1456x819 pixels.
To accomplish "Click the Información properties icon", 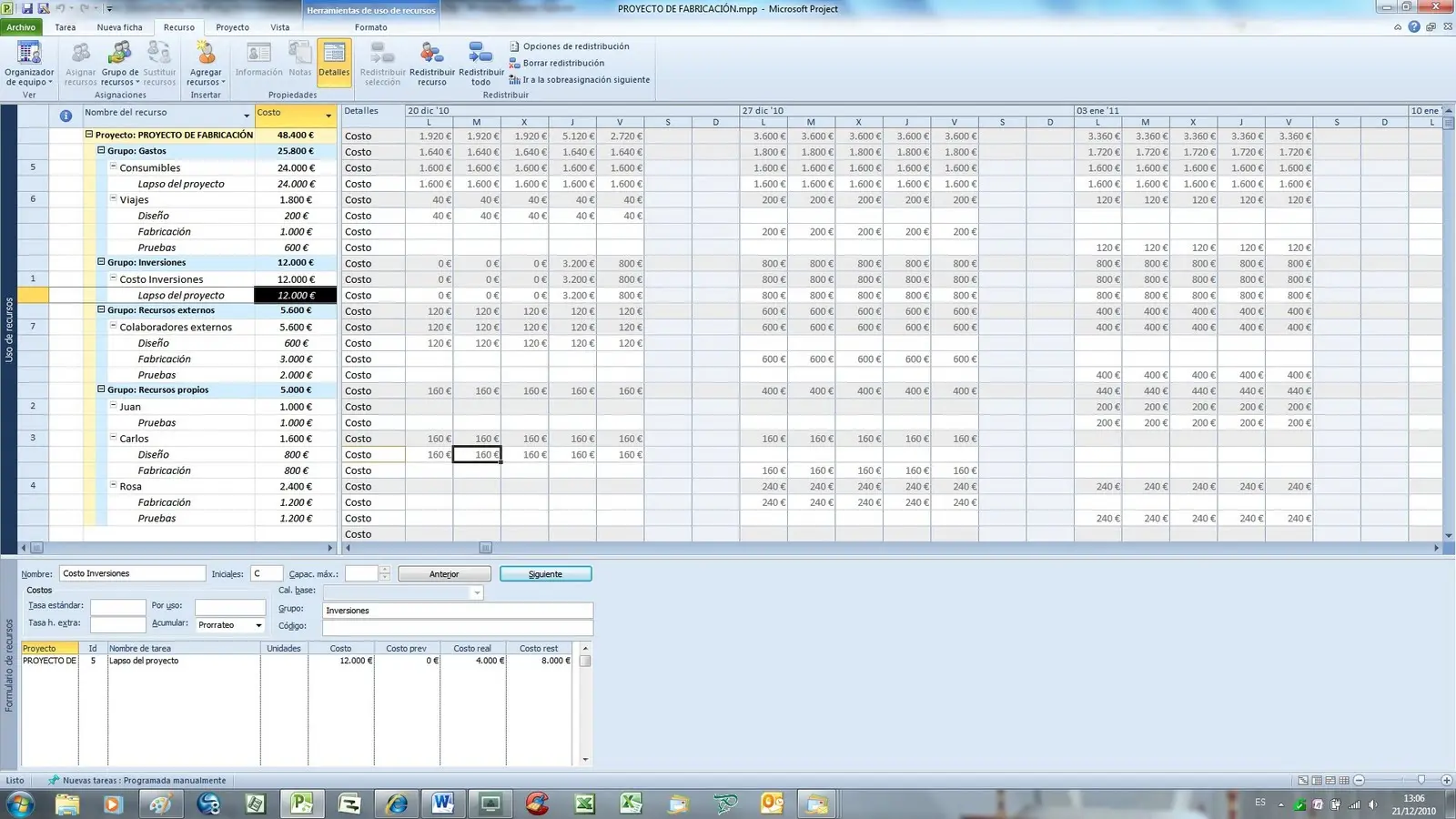I will tap(259, 60).
